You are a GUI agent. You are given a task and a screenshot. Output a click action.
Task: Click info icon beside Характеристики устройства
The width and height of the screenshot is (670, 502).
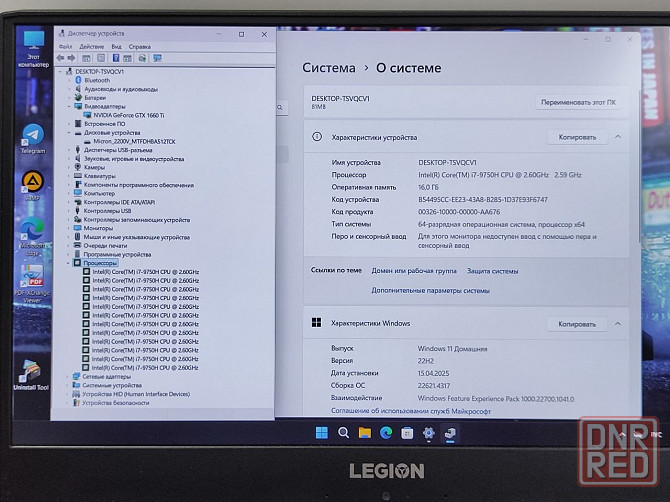point(317,137)
